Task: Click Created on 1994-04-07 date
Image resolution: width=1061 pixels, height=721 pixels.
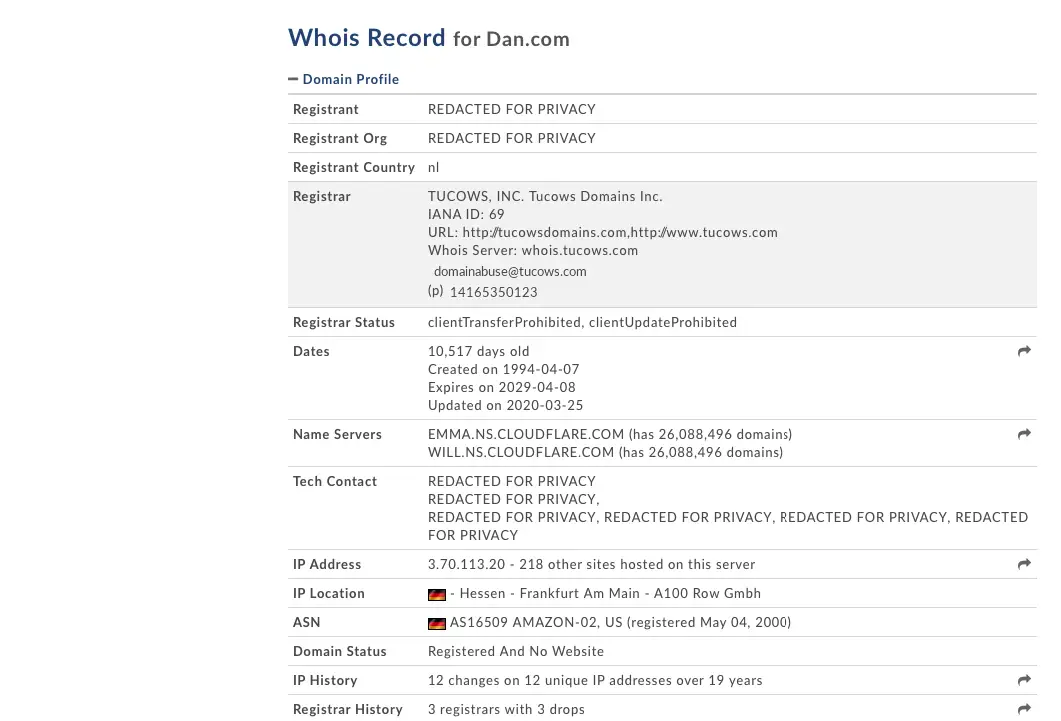Action: coord(503,369)
